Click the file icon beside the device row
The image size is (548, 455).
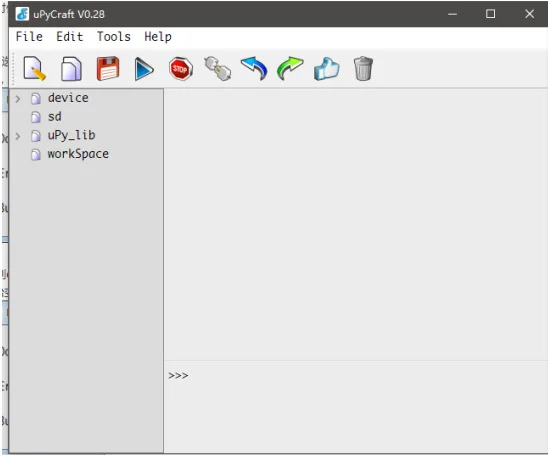tap(36, 99)
